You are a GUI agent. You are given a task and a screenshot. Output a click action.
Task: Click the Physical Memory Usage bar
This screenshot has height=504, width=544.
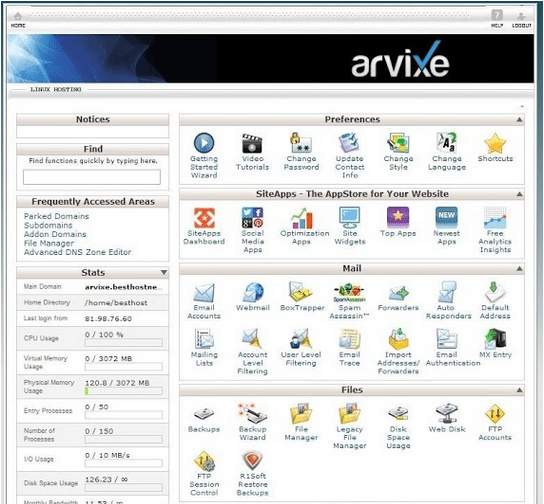(x=124, y=391)
